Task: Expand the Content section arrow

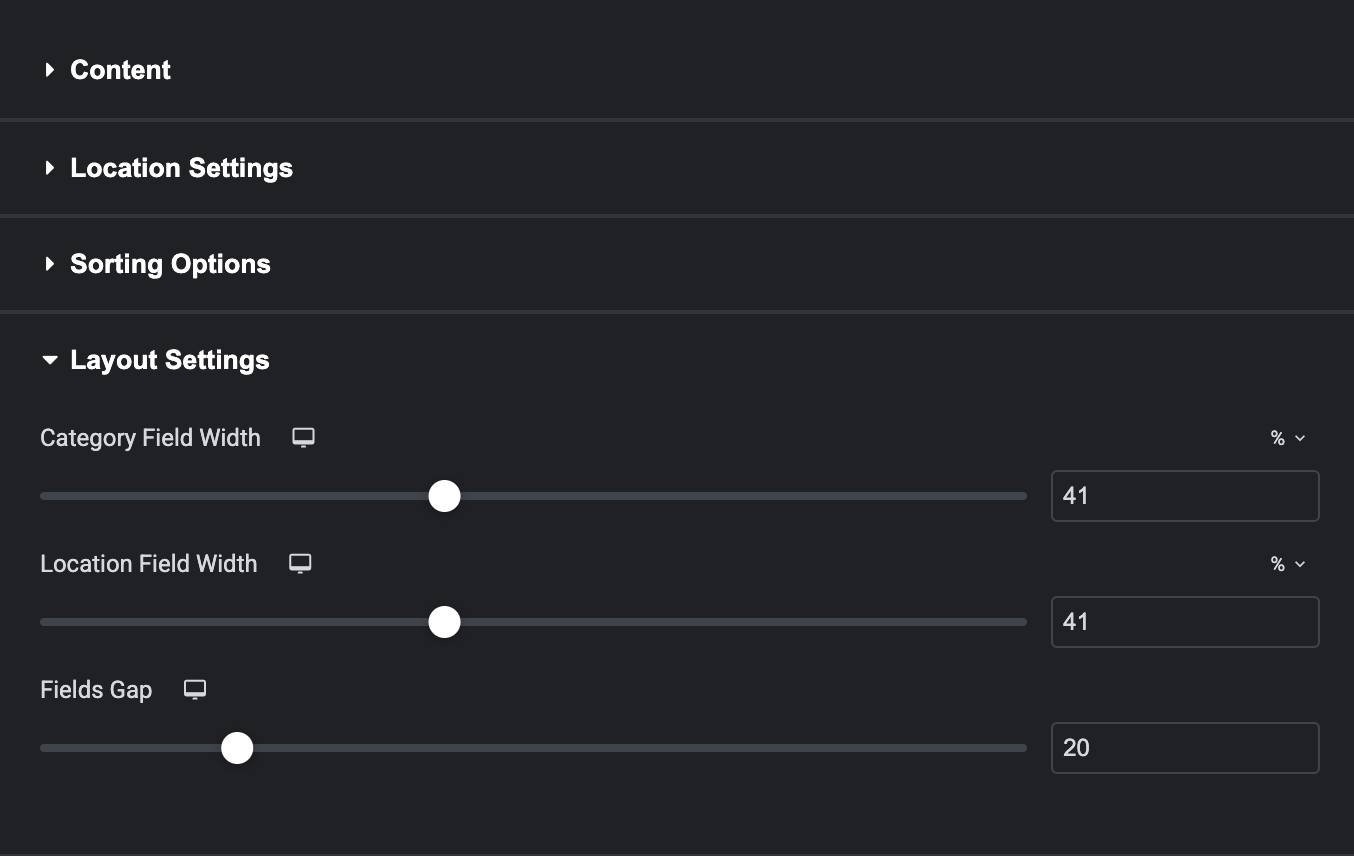Action: pyautogui.click(x=49, y=70)
